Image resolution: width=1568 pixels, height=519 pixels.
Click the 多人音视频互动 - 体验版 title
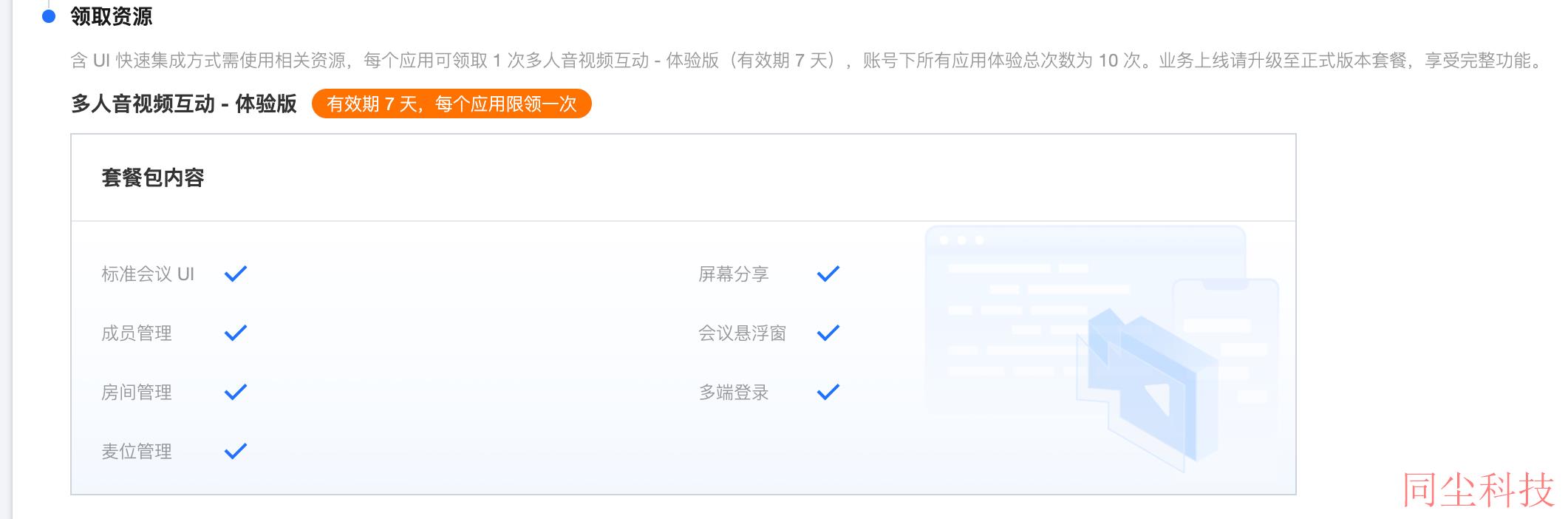[184, 104]
